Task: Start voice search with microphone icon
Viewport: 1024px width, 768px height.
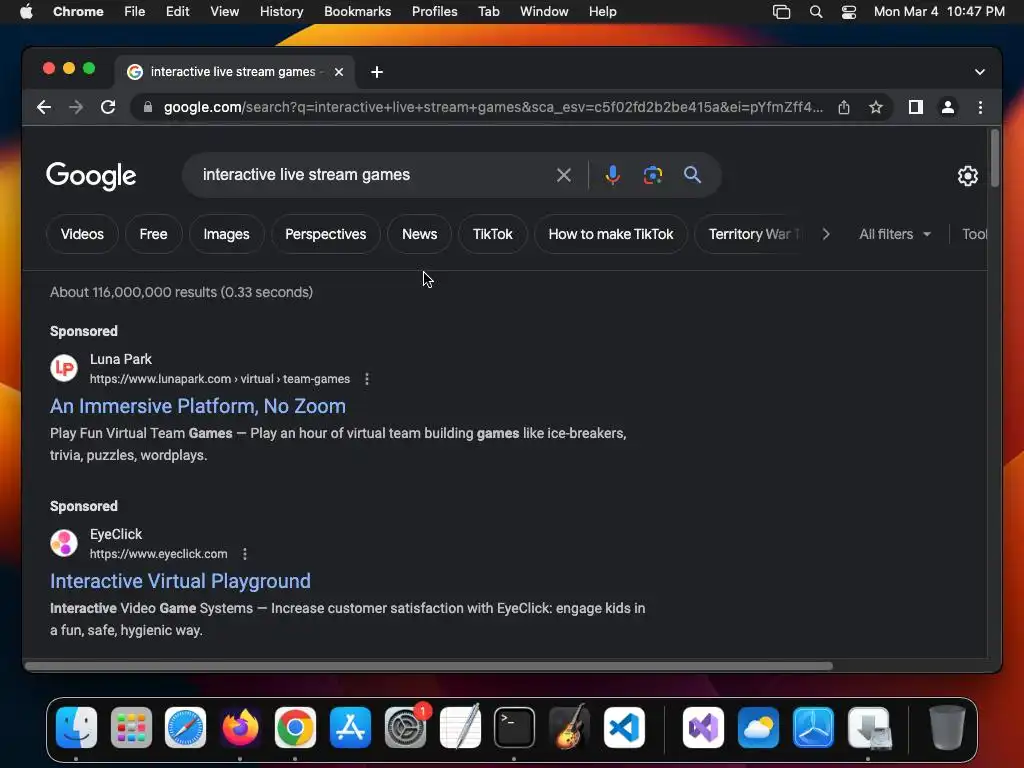Action: click(x=613, y=175)
